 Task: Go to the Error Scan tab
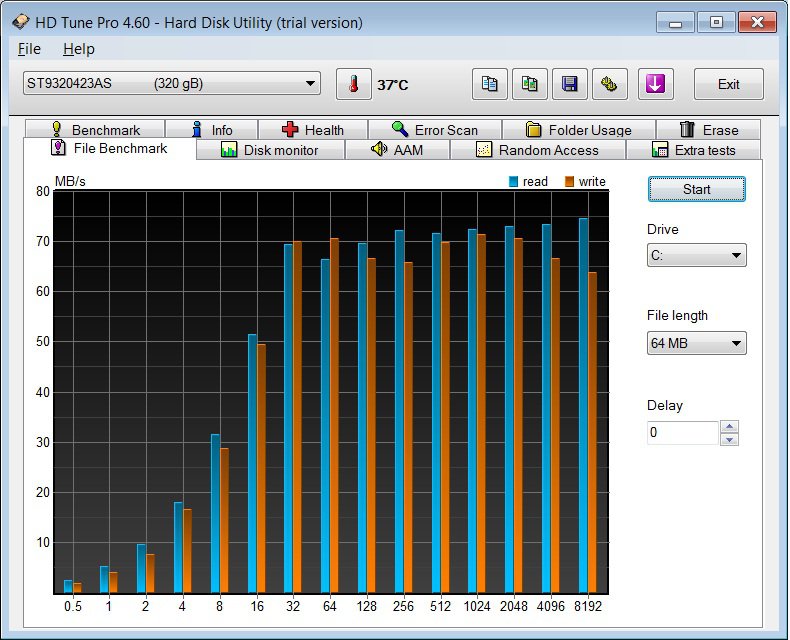[435, 130]
